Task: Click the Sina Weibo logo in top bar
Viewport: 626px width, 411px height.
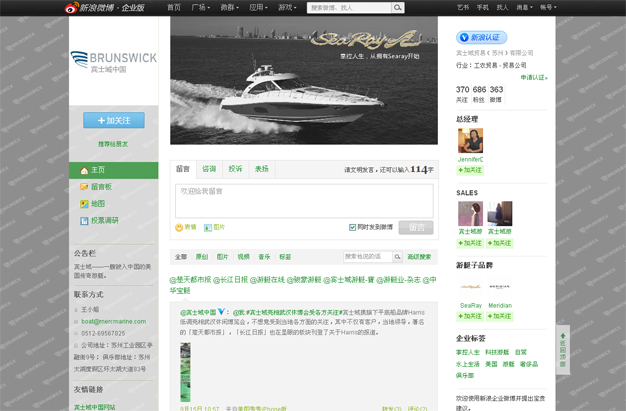Action: point(105,7)
